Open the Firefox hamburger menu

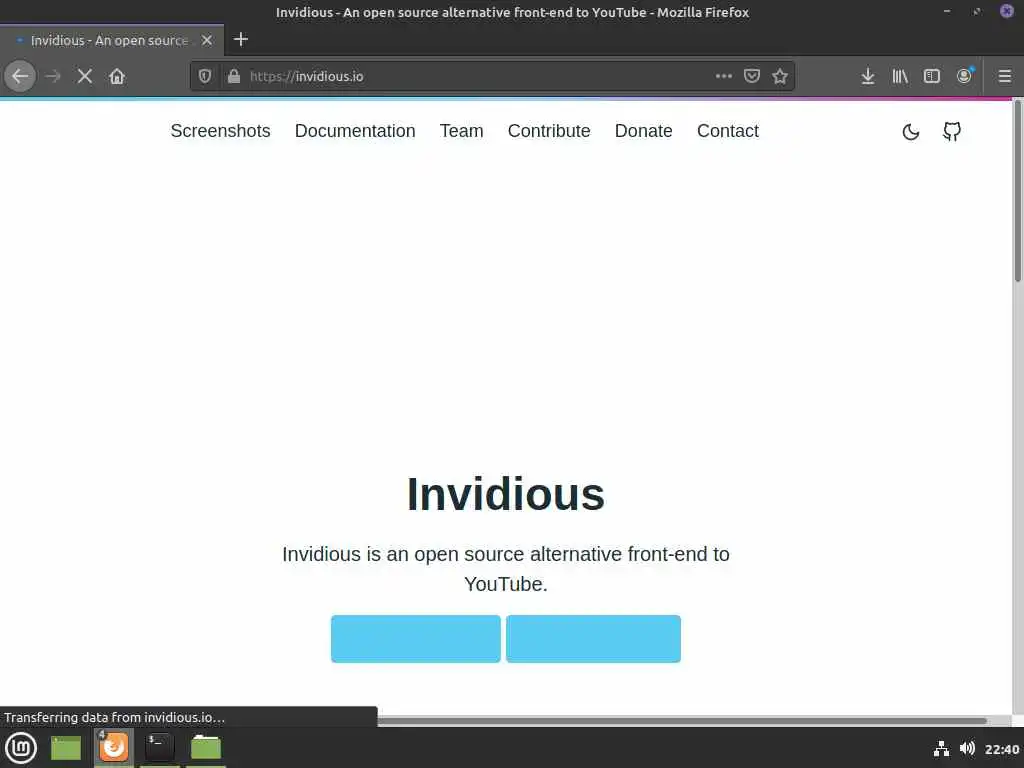coord(1005,76)
